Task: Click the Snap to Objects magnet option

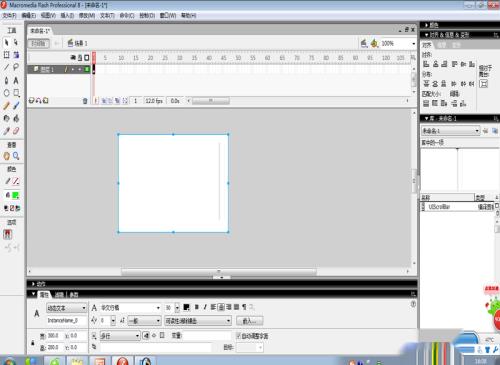Action: click(7, 234)
